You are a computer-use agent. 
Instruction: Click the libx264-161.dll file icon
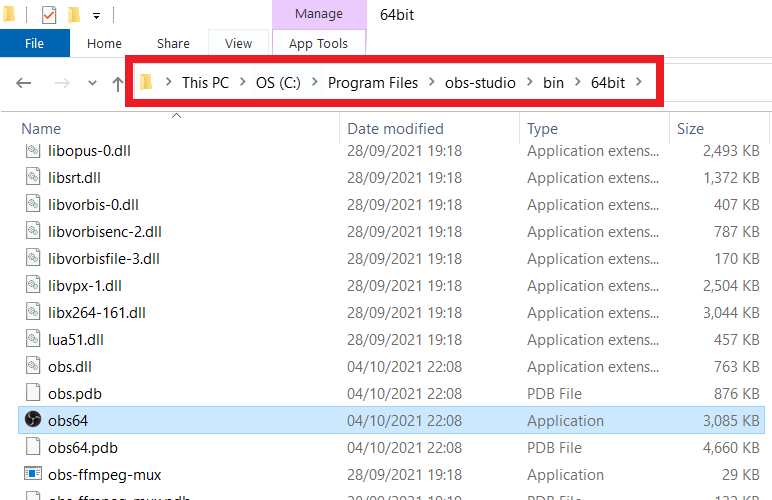[x=32, y=312]
